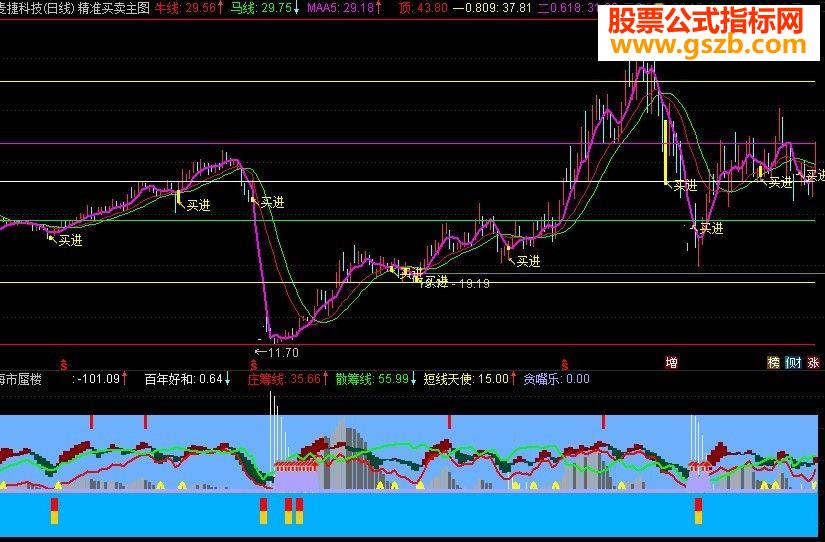The width and height of the screenshot is (825, 542).
Task: Click the -0.809: 37.81 level readout
Action: click(492, 8)
